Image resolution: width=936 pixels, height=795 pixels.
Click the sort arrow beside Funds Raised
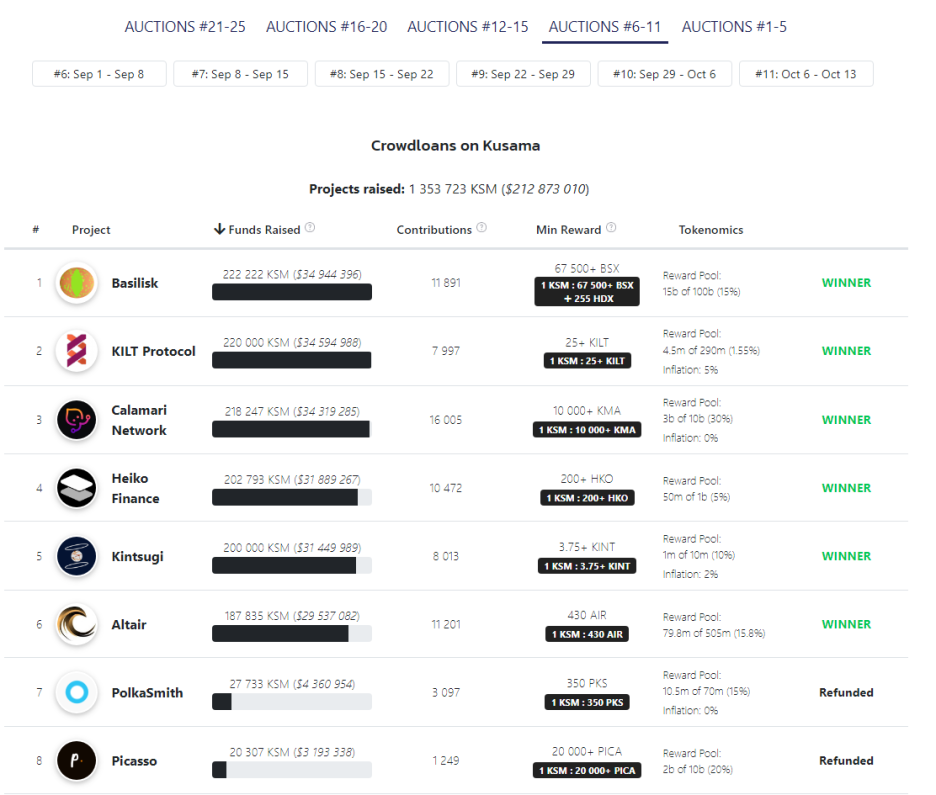220,229
